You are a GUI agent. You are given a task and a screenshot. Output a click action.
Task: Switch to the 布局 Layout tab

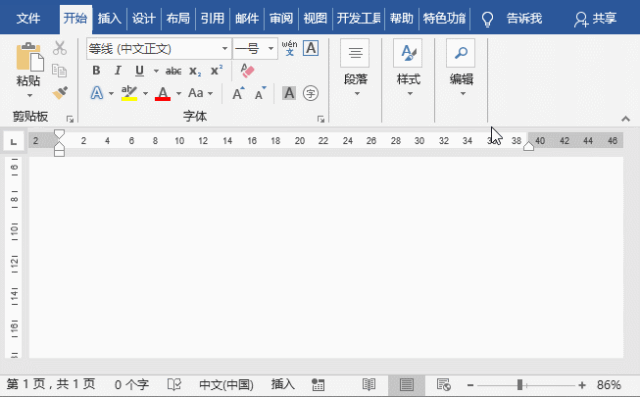[178, 18]
